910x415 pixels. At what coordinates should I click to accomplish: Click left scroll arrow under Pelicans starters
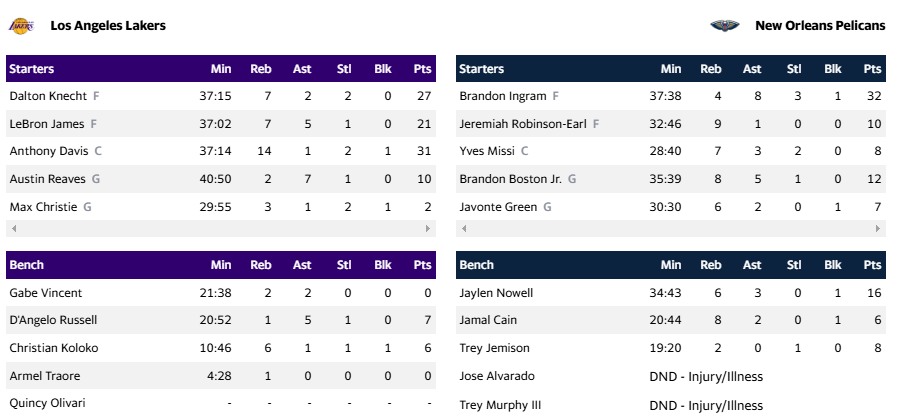coord(463,229)
